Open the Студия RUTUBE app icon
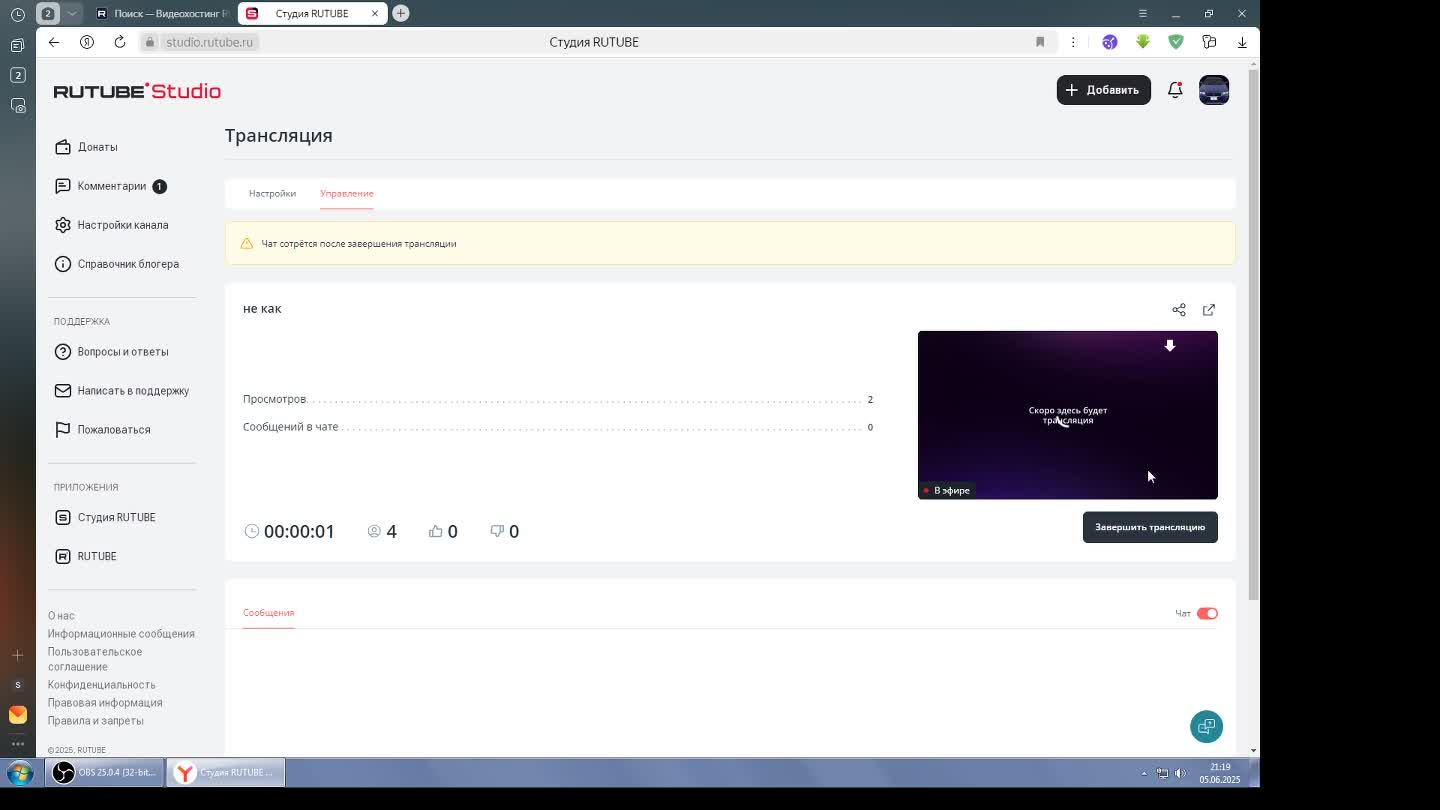The image size is (1440, 810). click(x=63, y=517)
